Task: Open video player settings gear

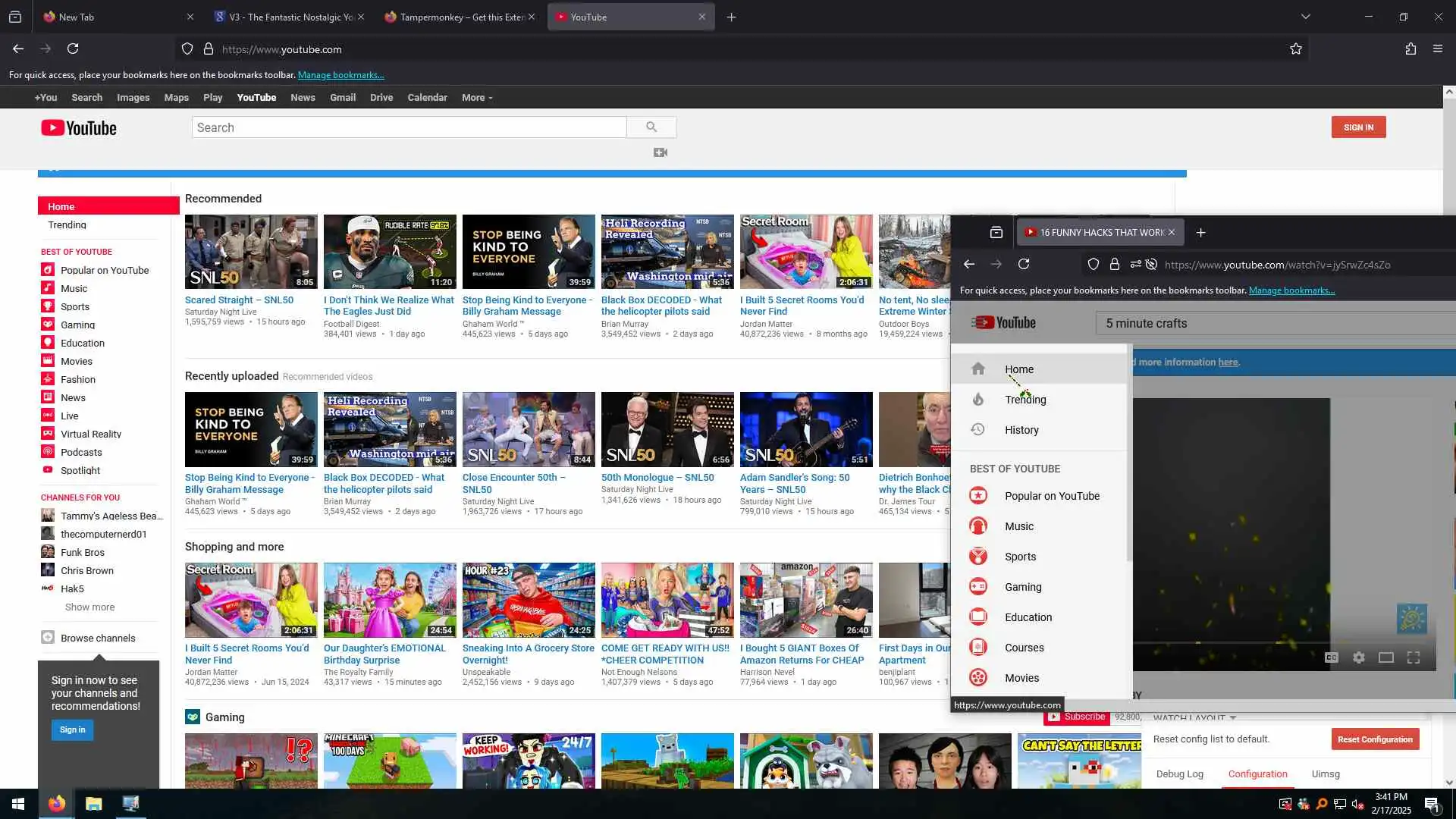Action: point(1359,657)
